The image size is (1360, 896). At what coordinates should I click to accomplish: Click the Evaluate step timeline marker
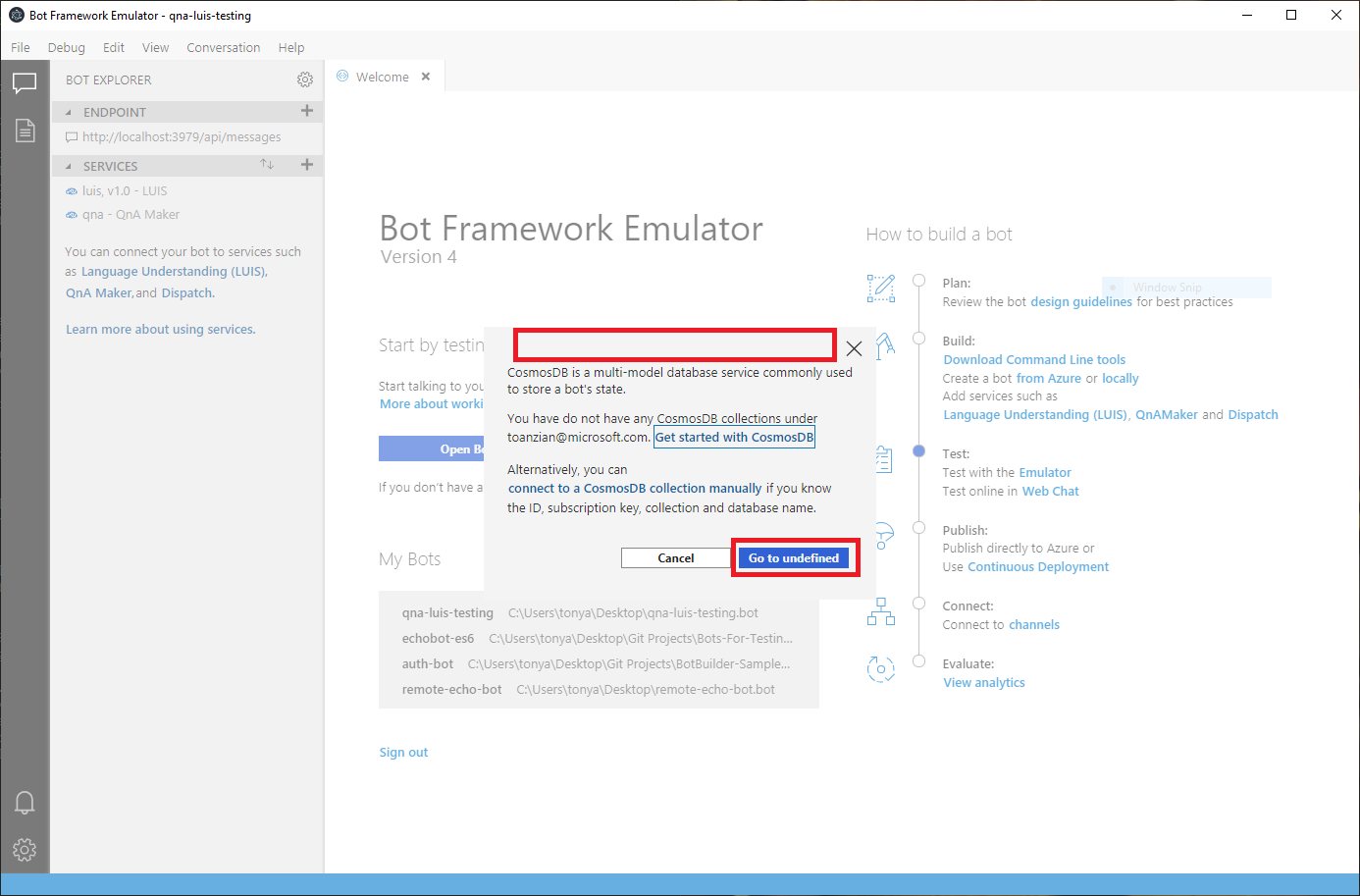tap(918, 661)
